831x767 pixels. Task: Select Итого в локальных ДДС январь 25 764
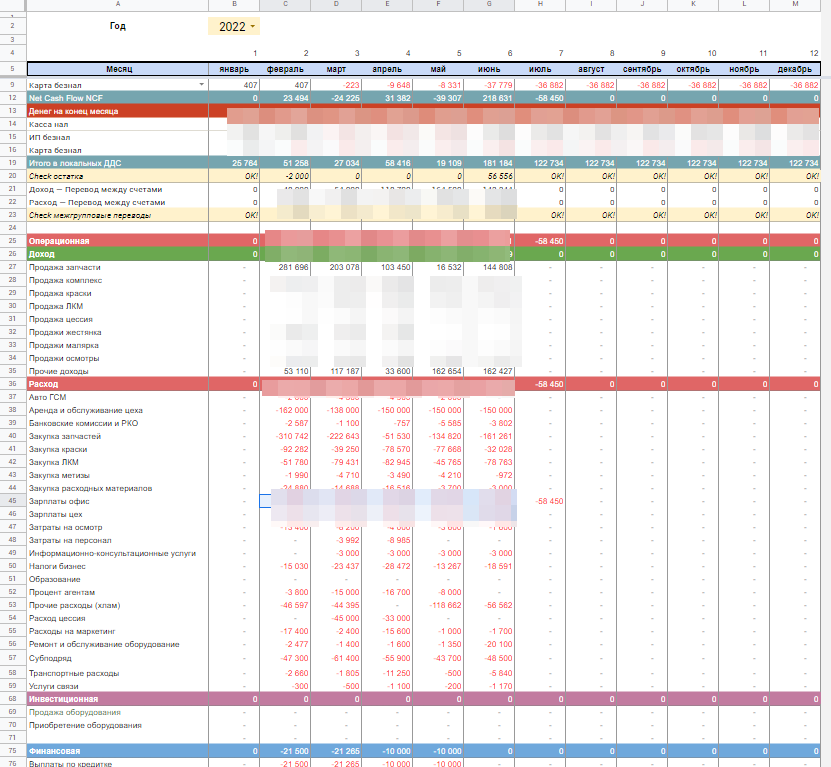pyautogui.click(x=234, y=163)
